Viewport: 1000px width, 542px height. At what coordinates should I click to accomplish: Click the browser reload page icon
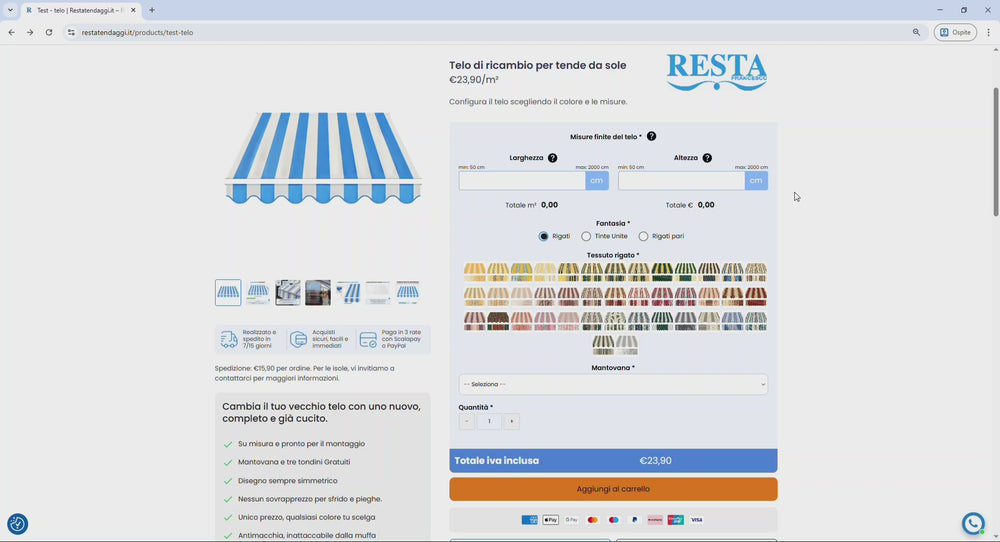[x=48, y=32]
